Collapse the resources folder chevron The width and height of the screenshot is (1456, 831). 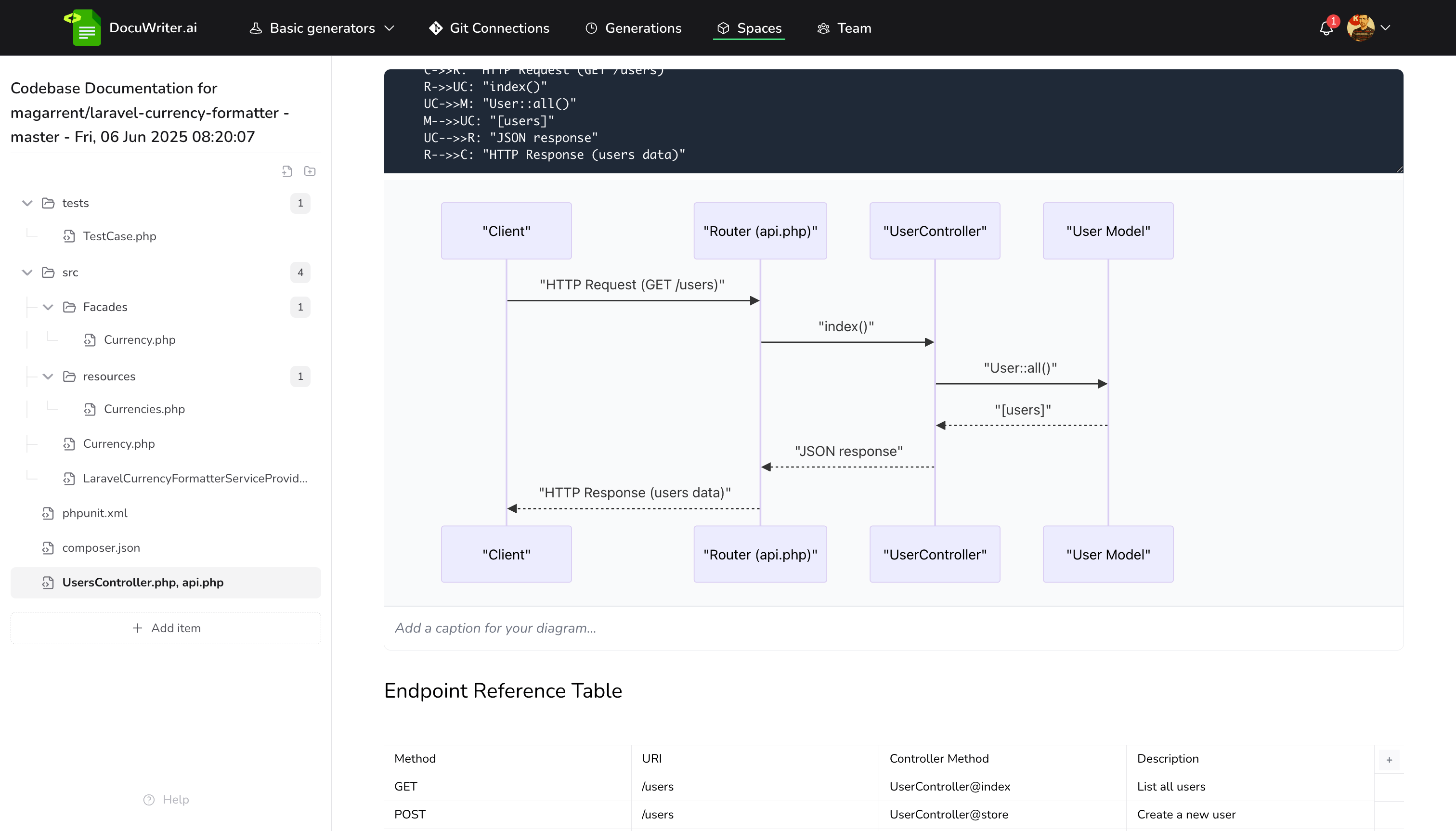click(x=48, y=376)
